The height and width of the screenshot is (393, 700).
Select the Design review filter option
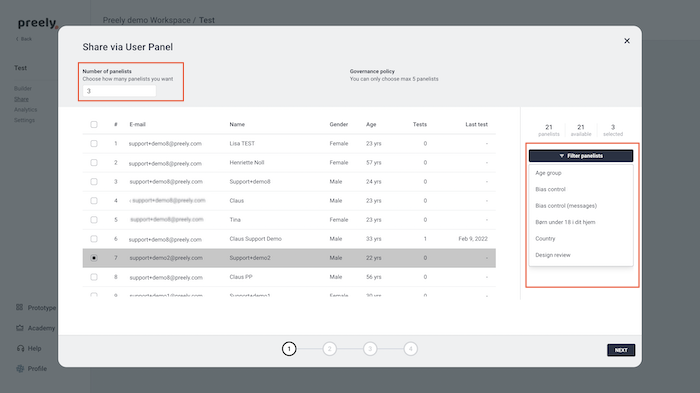point(553,255)
